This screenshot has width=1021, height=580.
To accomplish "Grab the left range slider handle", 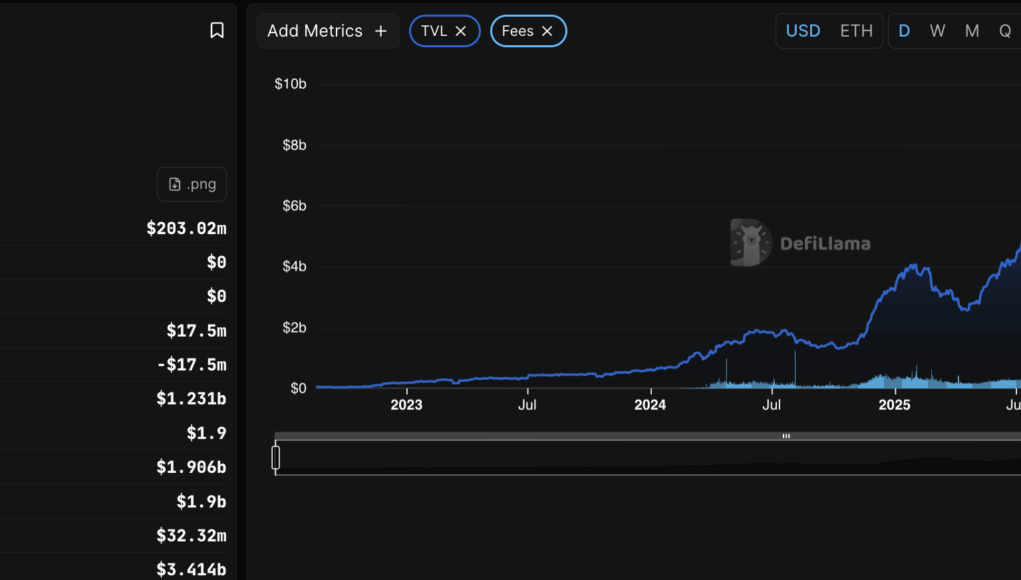I will point(275,458).
